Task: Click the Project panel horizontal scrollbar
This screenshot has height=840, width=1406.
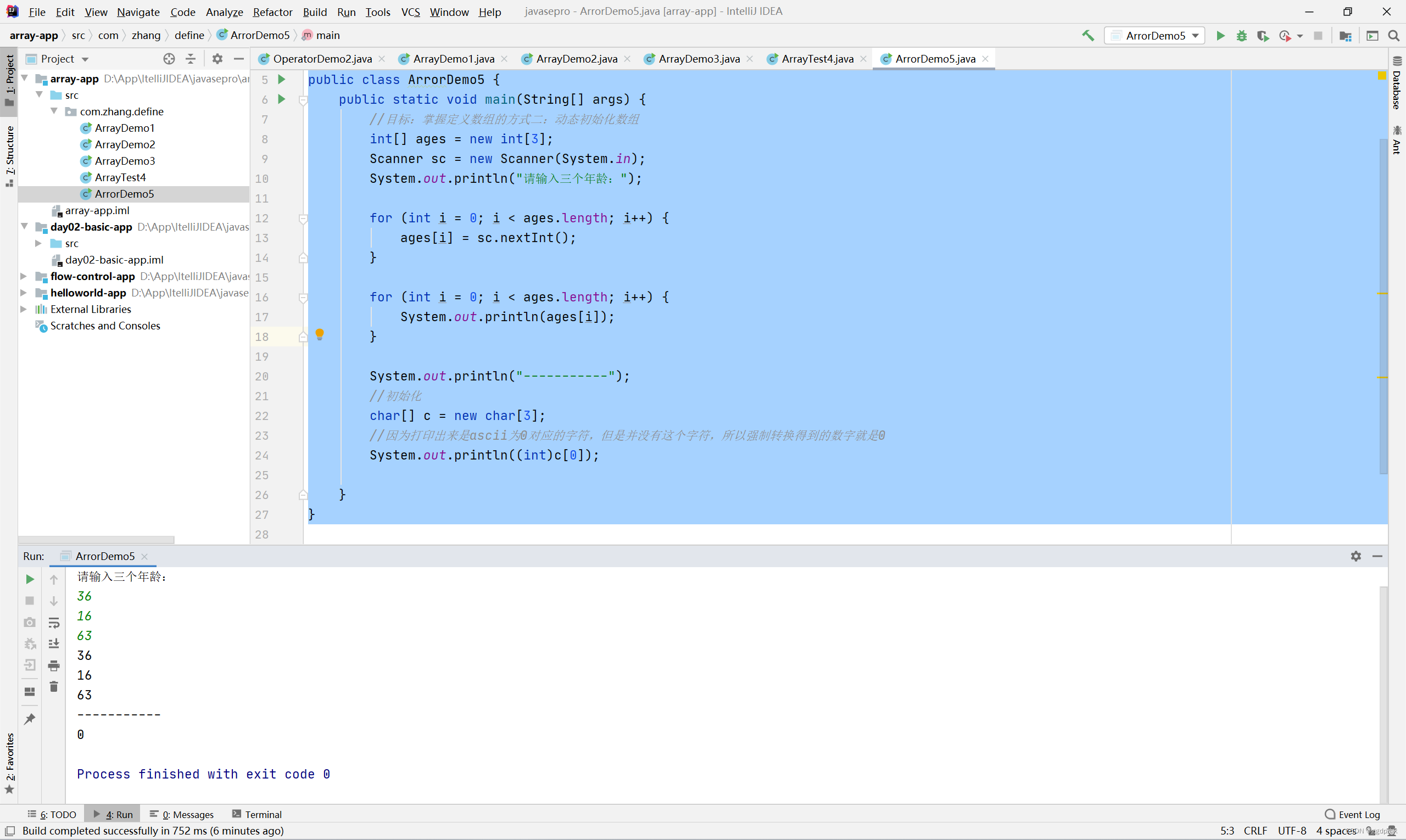Action: pos(96,540)
